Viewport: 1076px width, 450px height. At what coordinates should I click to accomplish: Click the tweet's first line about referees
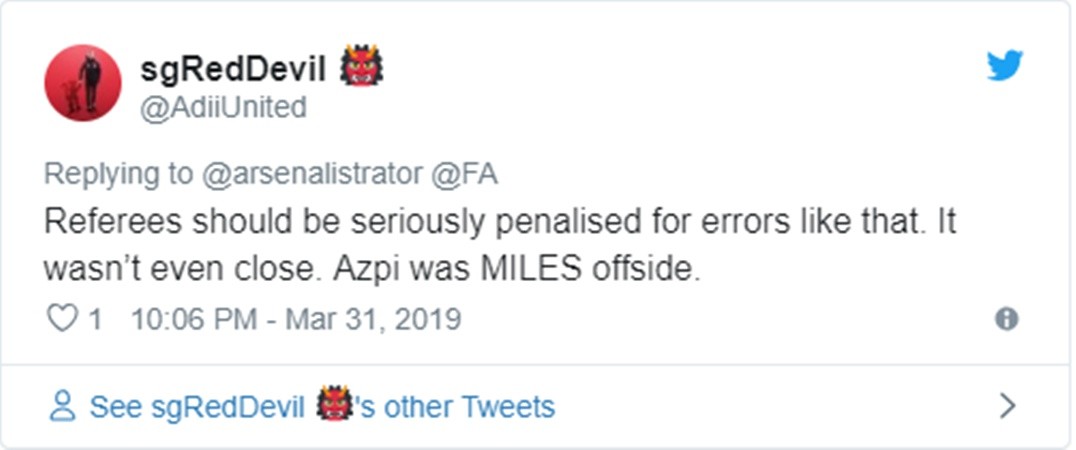pos(500,222)
